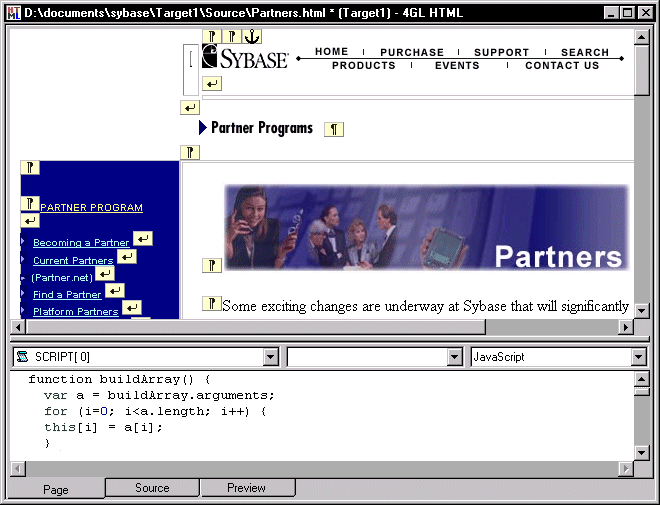
Task: Click line break marker after Becoming a Partner
Action: pyautogui.click(x=143, y=239)
